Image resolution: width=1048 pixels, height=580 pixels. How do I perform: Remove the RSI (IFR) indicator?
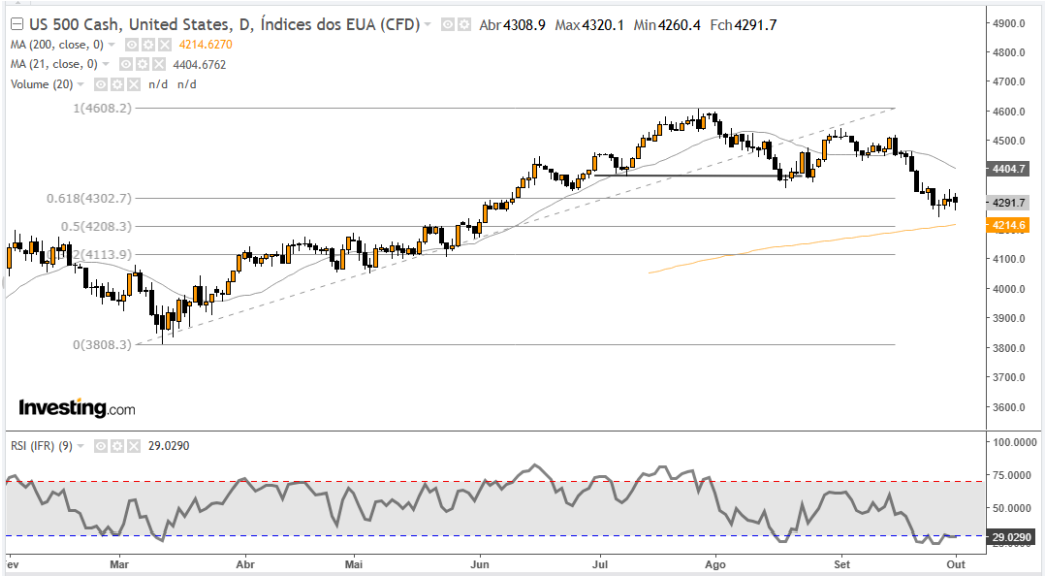point(132,445)
